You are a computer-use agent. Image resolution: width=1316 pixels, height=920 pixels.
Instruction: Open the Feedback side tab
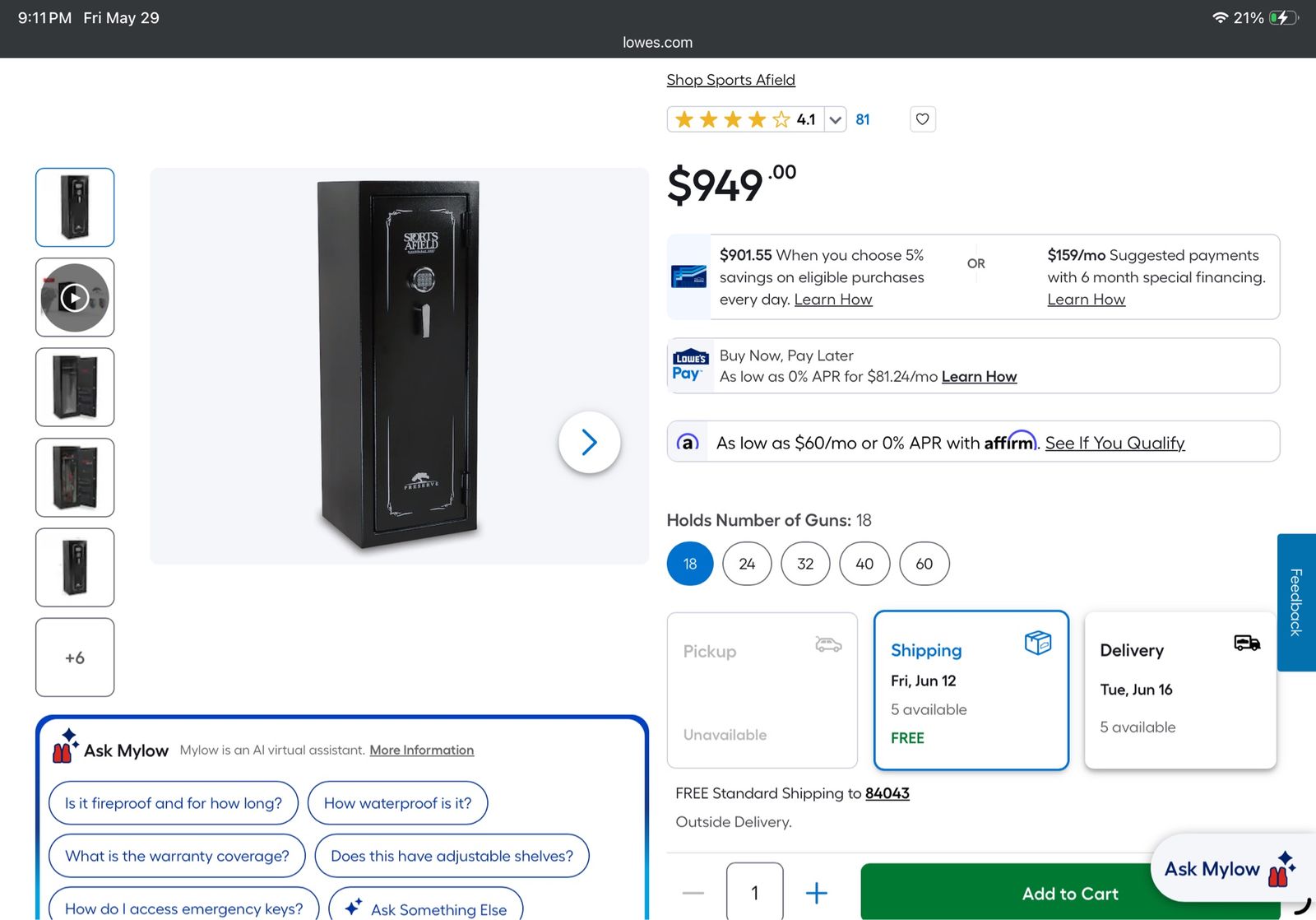click(x=1296, y=602)
